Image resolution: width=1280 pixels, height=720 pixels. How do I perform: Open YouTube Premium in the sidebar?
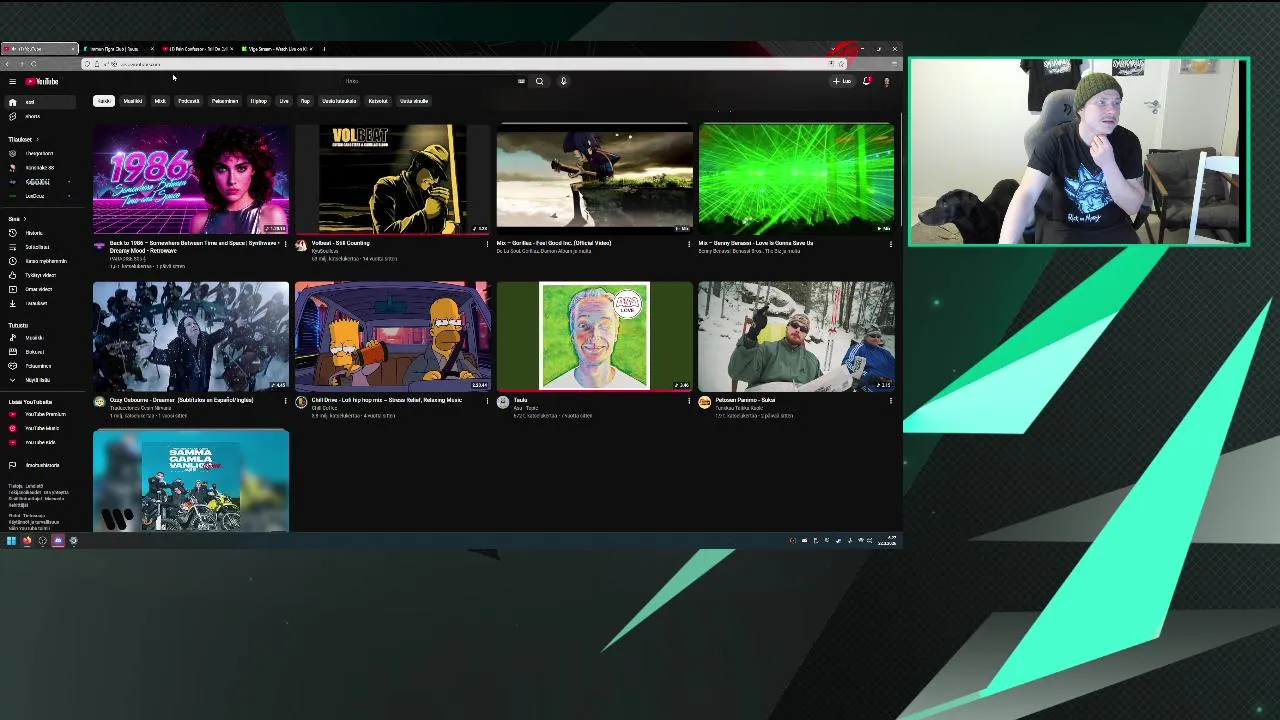(40, 414)
